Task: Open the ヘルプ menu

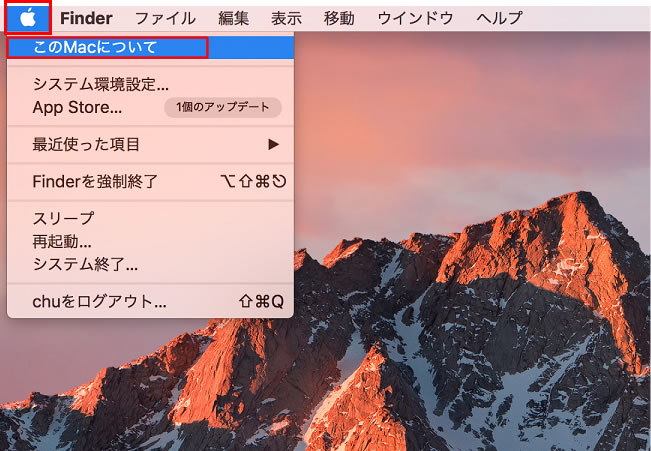Action: (499, 18)
